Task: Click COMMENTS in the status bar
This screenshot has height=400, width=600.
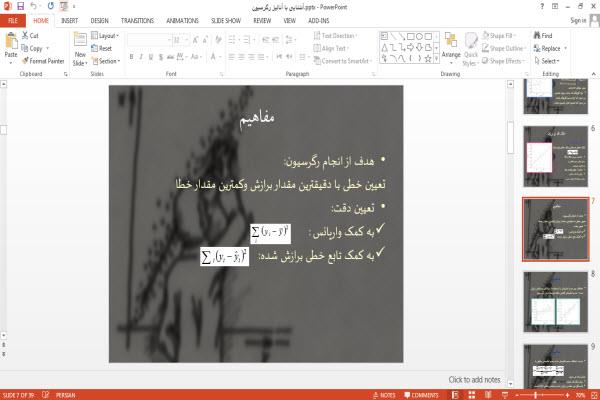Action: tap(421, 395)
